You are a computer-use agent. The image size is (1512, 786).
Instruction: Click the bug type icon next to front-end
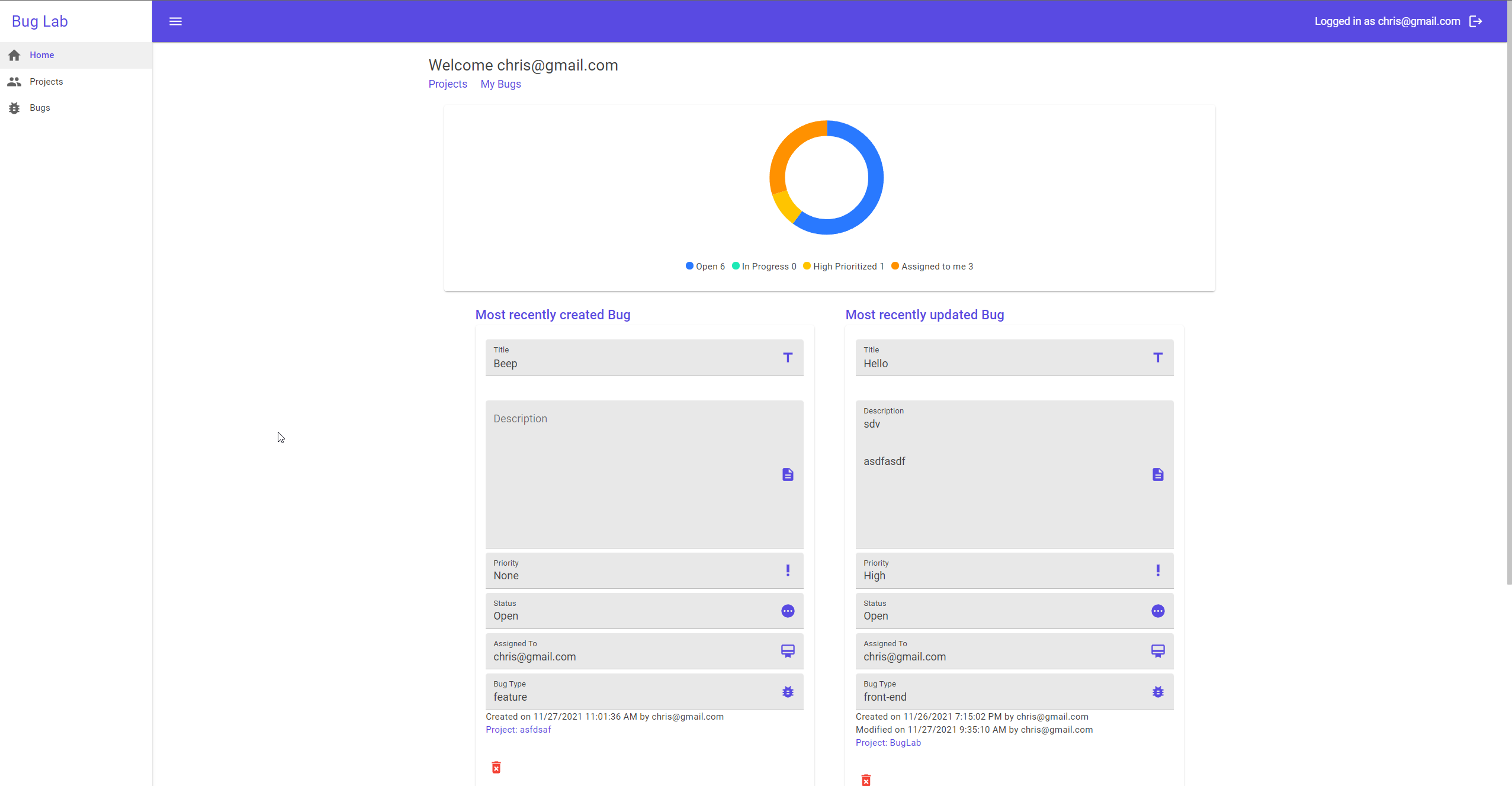(x=1157, y=691)
